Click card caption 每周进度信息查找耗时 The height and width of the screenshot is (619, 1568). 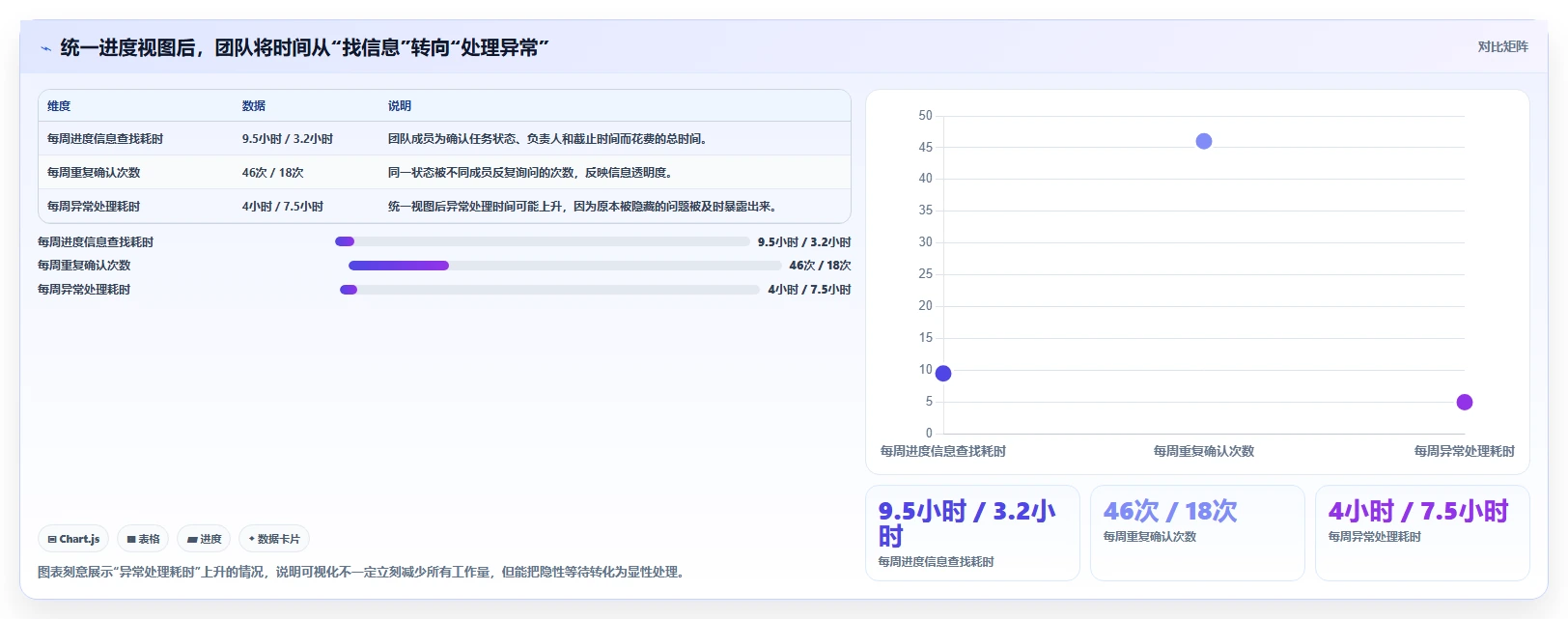pyautogui.click(x=936, y=562)
